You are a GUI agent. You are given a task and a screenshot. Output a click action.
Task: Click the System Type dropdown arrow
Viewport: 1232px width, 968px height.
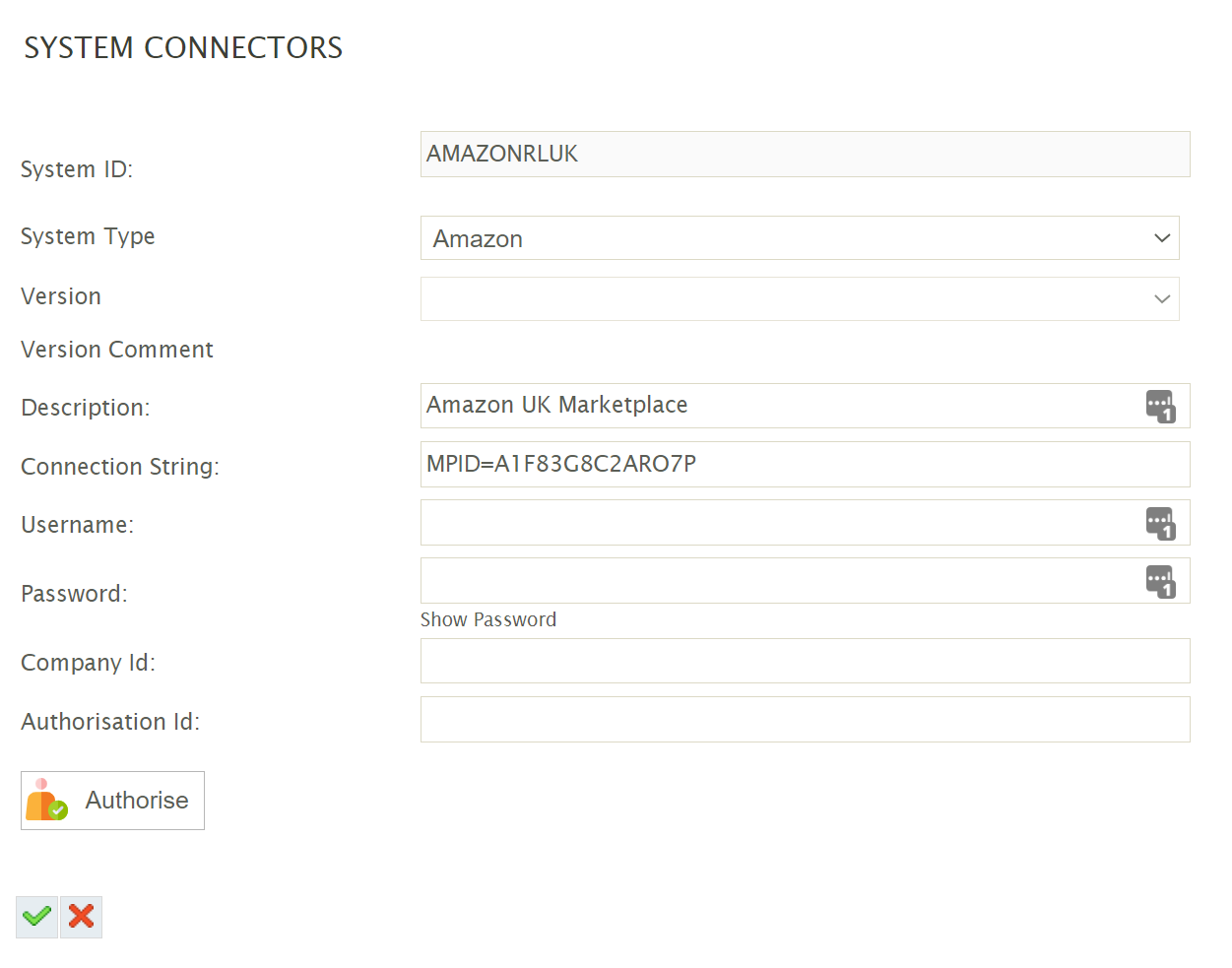(x=1162, y=238)
